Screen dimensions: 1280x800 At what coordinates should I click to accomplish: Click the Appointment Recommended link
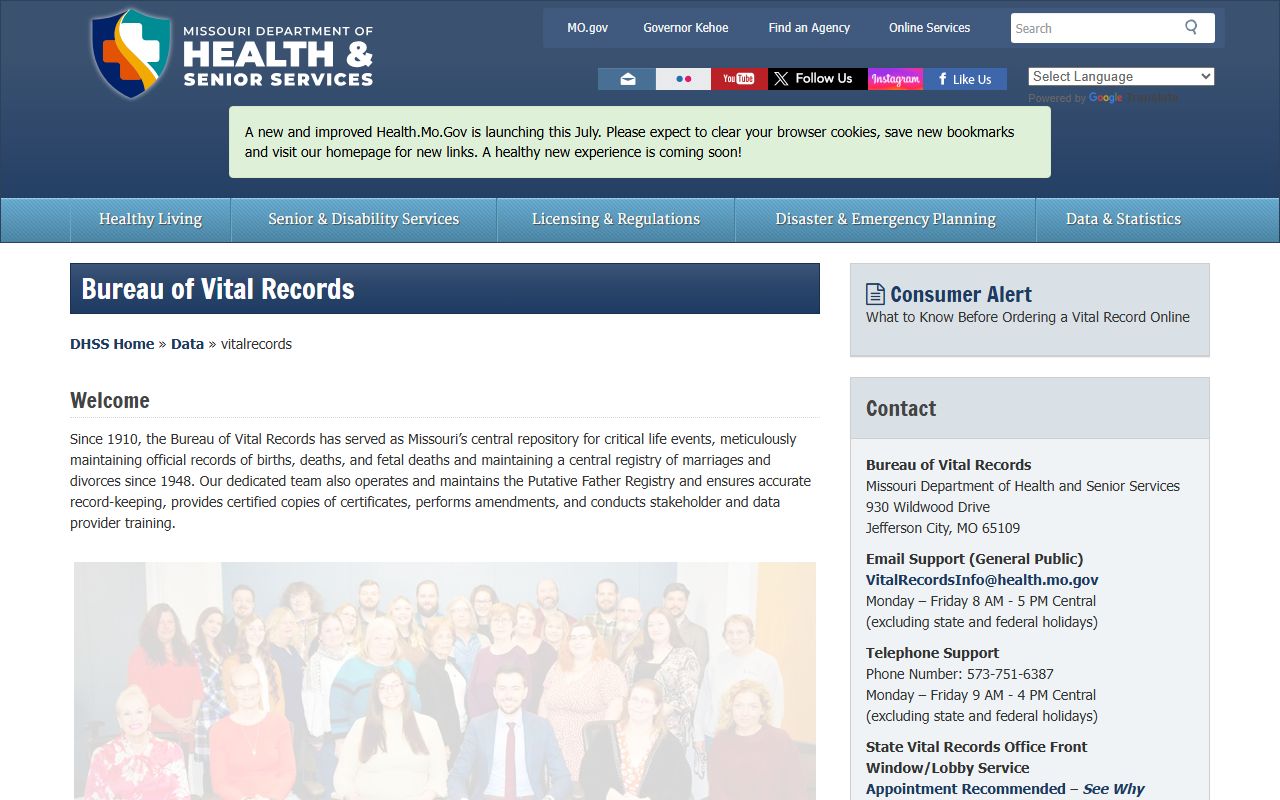coord(966,789)
